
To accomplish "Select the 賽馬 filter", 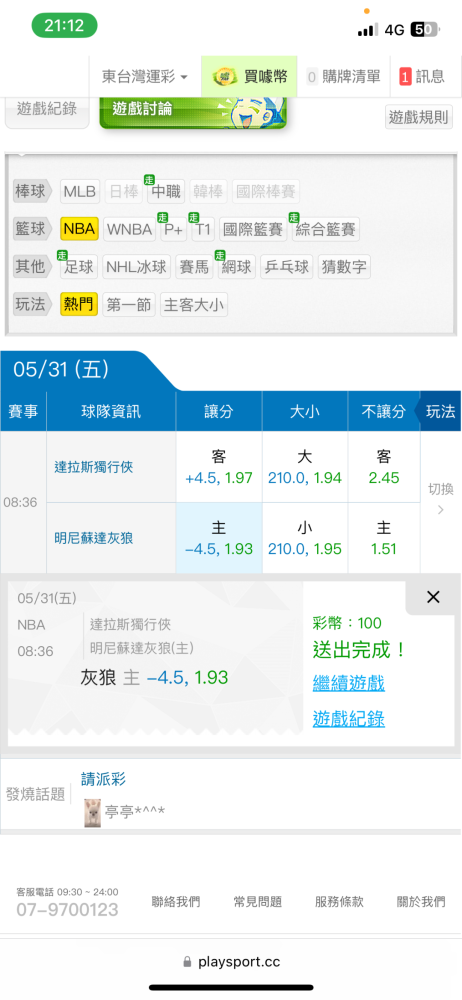I will [x=194, y=267].
